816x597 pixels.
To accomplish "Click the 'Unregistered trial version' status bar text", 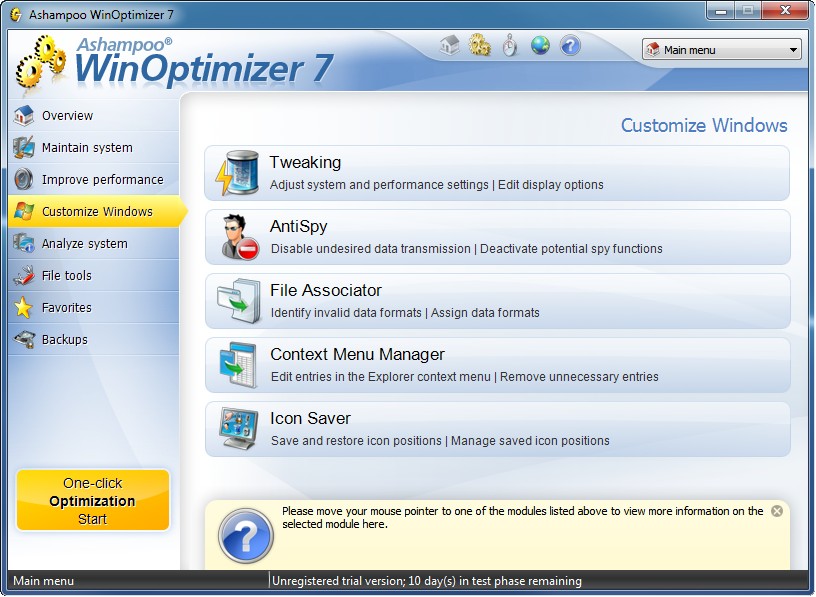I will (427, 581).
